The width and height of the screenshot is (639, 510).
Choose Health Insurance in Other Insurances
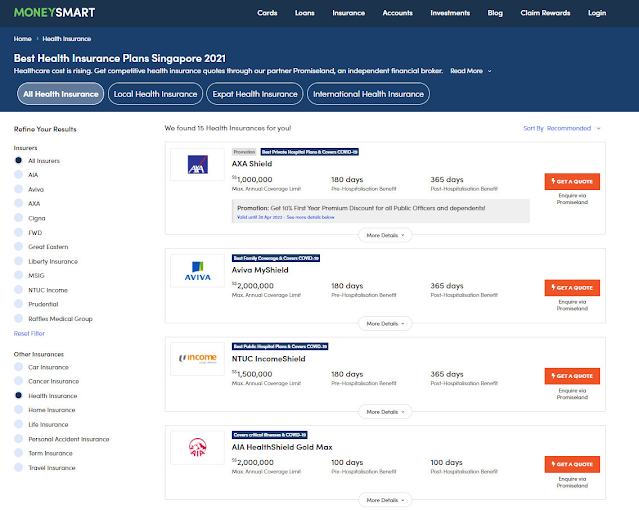[x=18, y=395]
